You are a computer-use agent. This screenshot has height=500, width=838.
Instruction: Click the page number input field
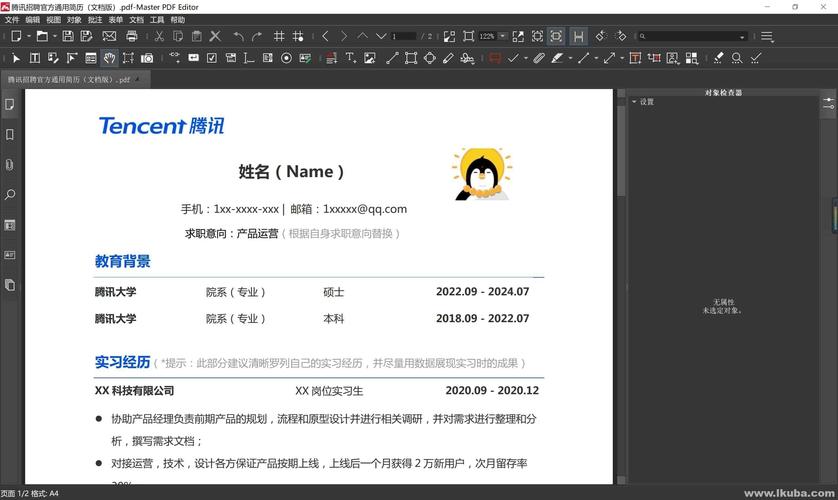coord(403,36)
